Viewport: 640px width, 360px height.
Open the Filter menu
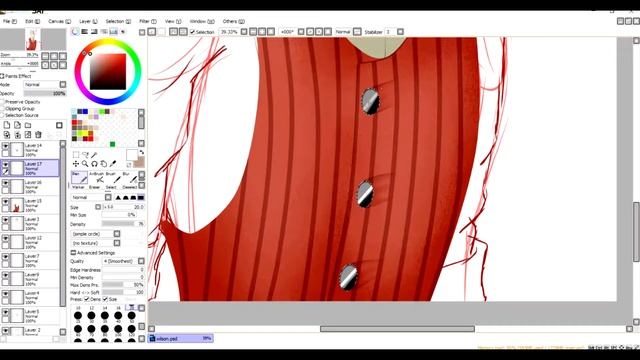pos(148,21)
